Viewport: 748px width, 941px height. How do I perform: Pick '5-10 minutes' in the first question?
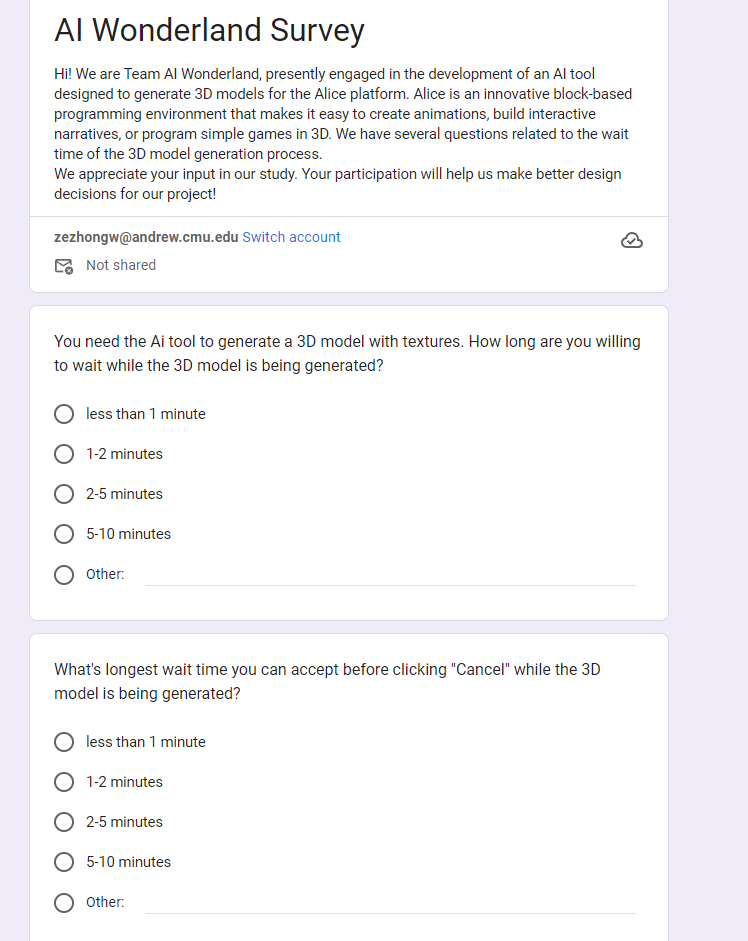pos(64,534)
